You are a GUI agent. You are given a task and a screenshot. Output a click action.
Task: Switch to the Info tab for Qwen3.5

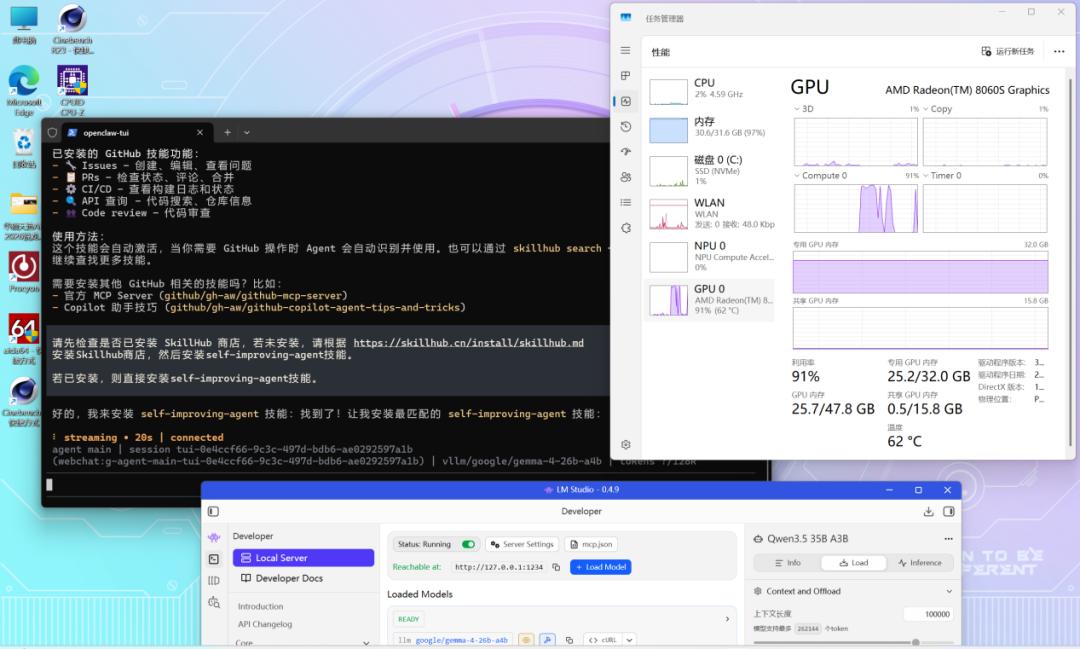tap(788, 563)
